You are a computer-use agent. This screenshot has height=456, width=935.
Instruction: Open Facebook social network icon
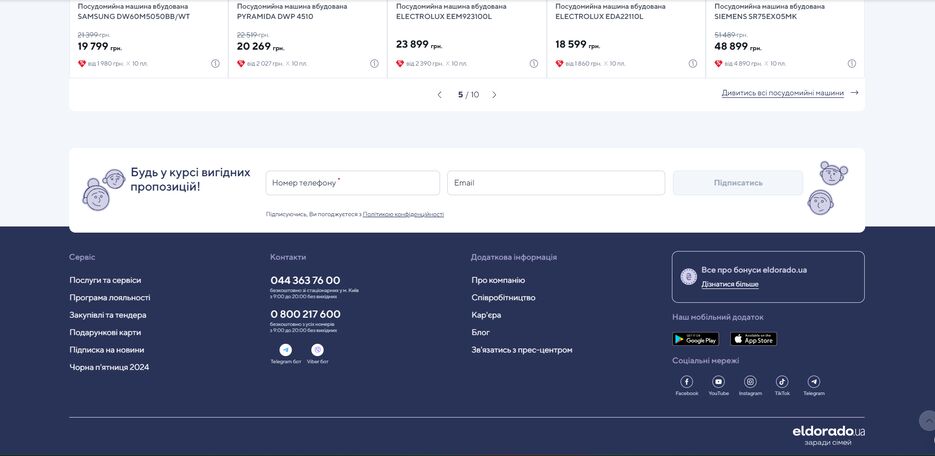687,381
